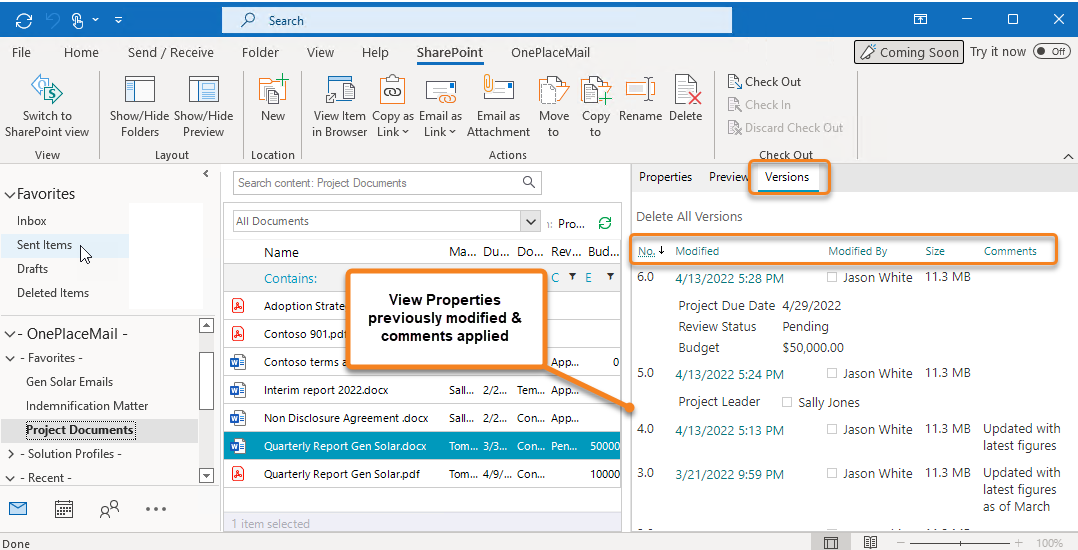Image resolution: width=1078 pixels, height=550 pixels.
Task: Collapse the Favorites section
Action: point(10,195)
